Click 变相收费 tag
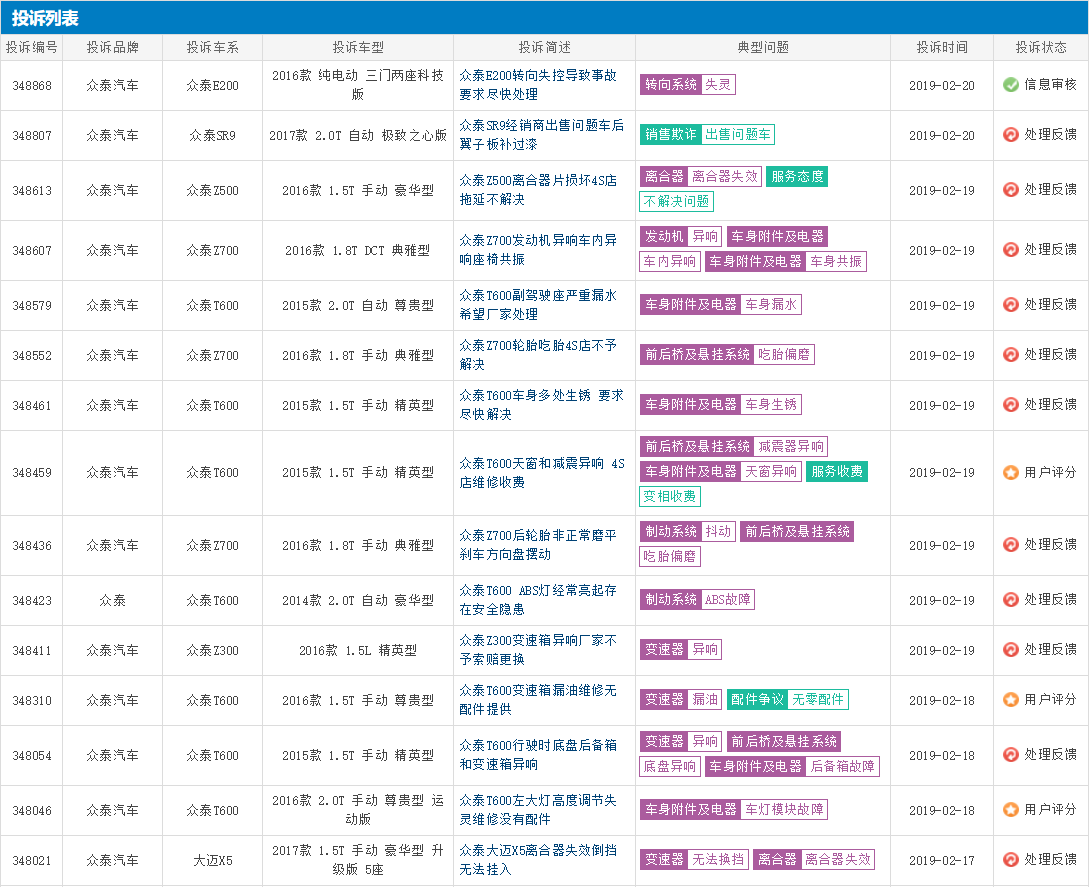This screenshot has height=887, width=1092. 669,497
